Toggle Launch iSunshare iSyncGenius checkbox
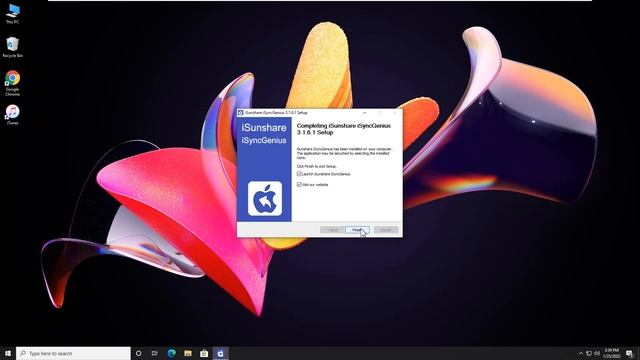 pos(299,174)
